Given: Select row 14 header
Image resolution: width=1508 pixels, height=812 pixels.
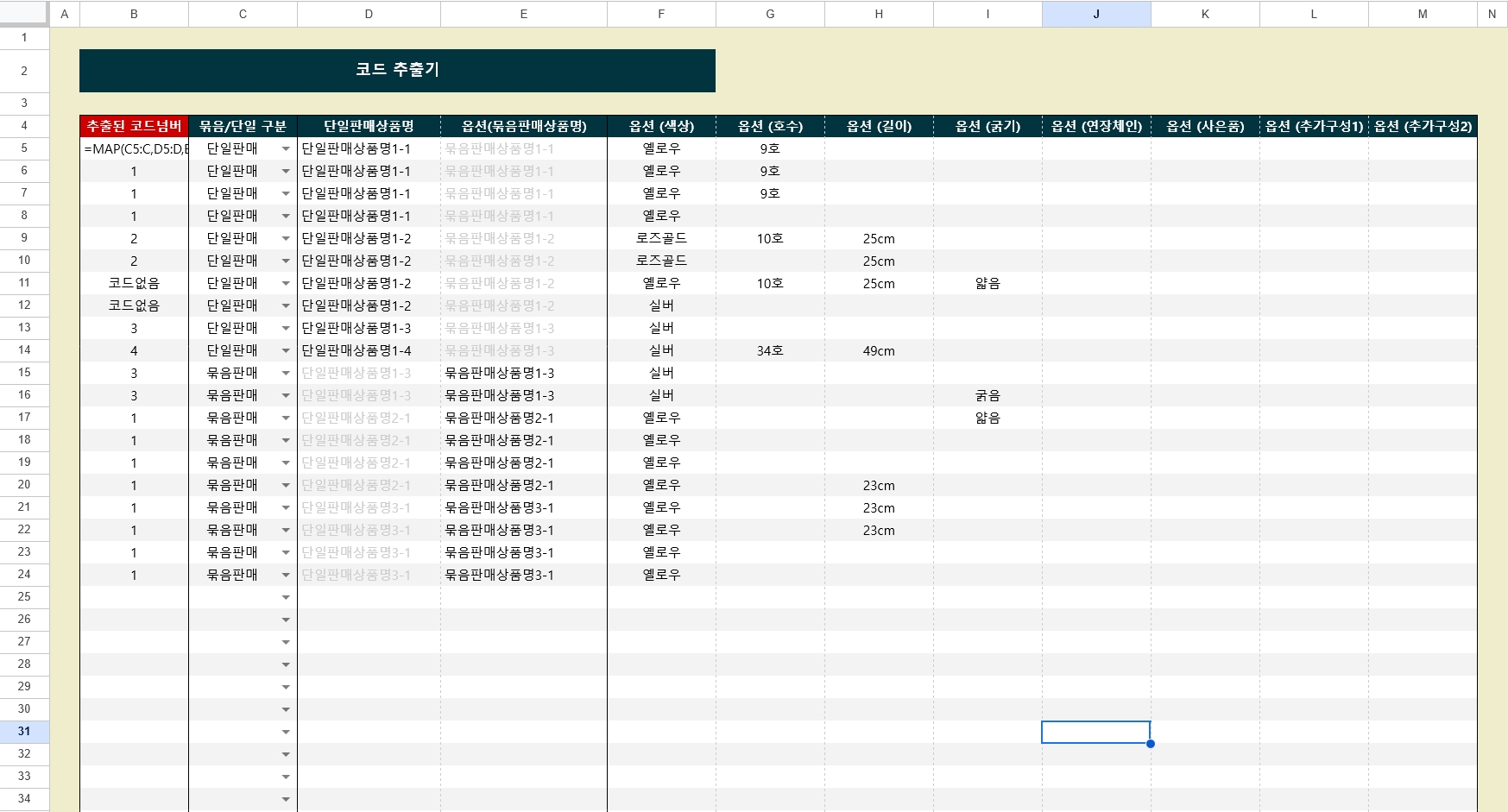Looking at the screenshot, I should (x=24, y=350).
